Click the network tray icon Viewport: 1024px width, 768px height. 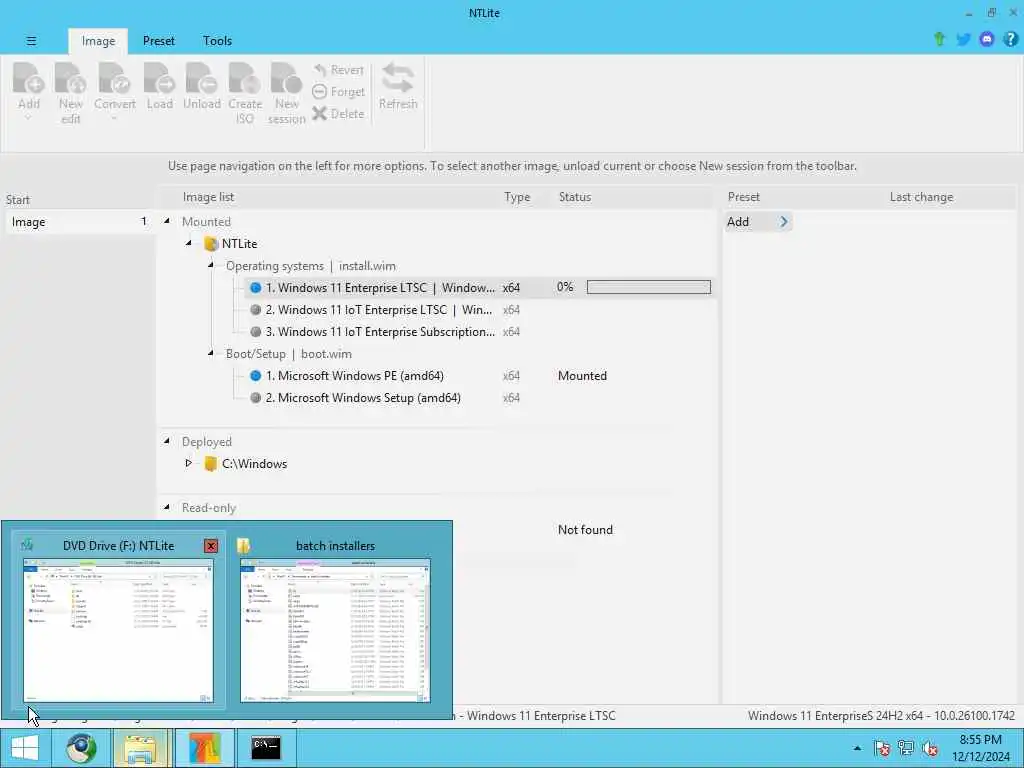905,748
